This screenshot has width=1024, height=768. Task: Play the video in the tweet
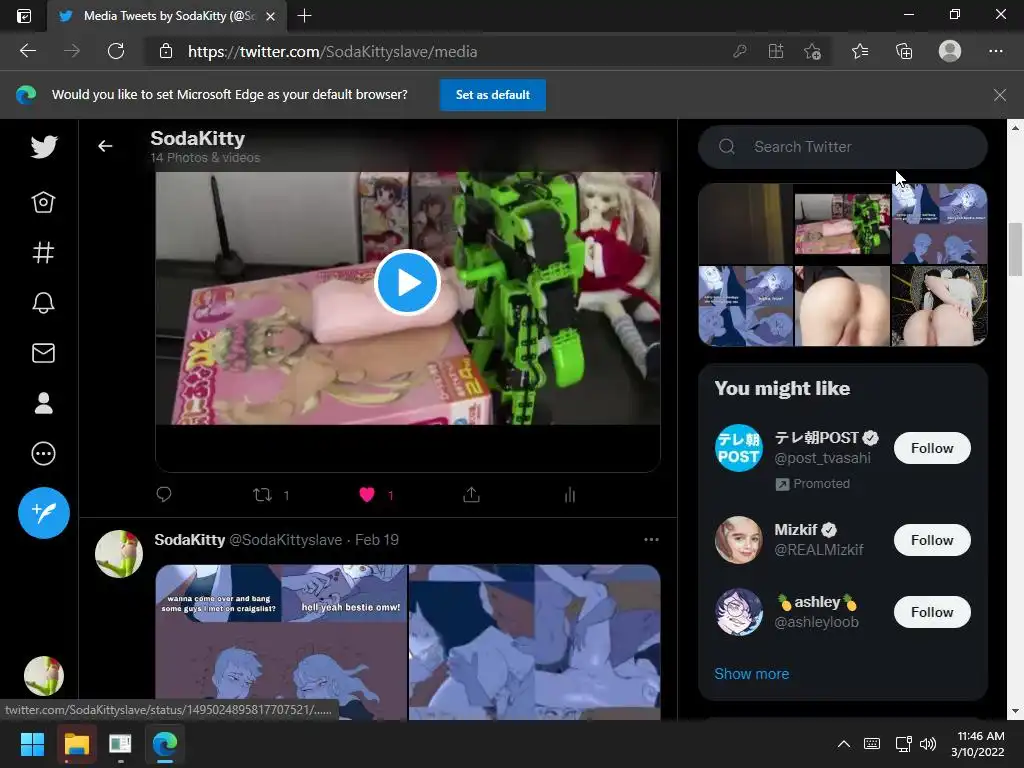pos(407,283)
